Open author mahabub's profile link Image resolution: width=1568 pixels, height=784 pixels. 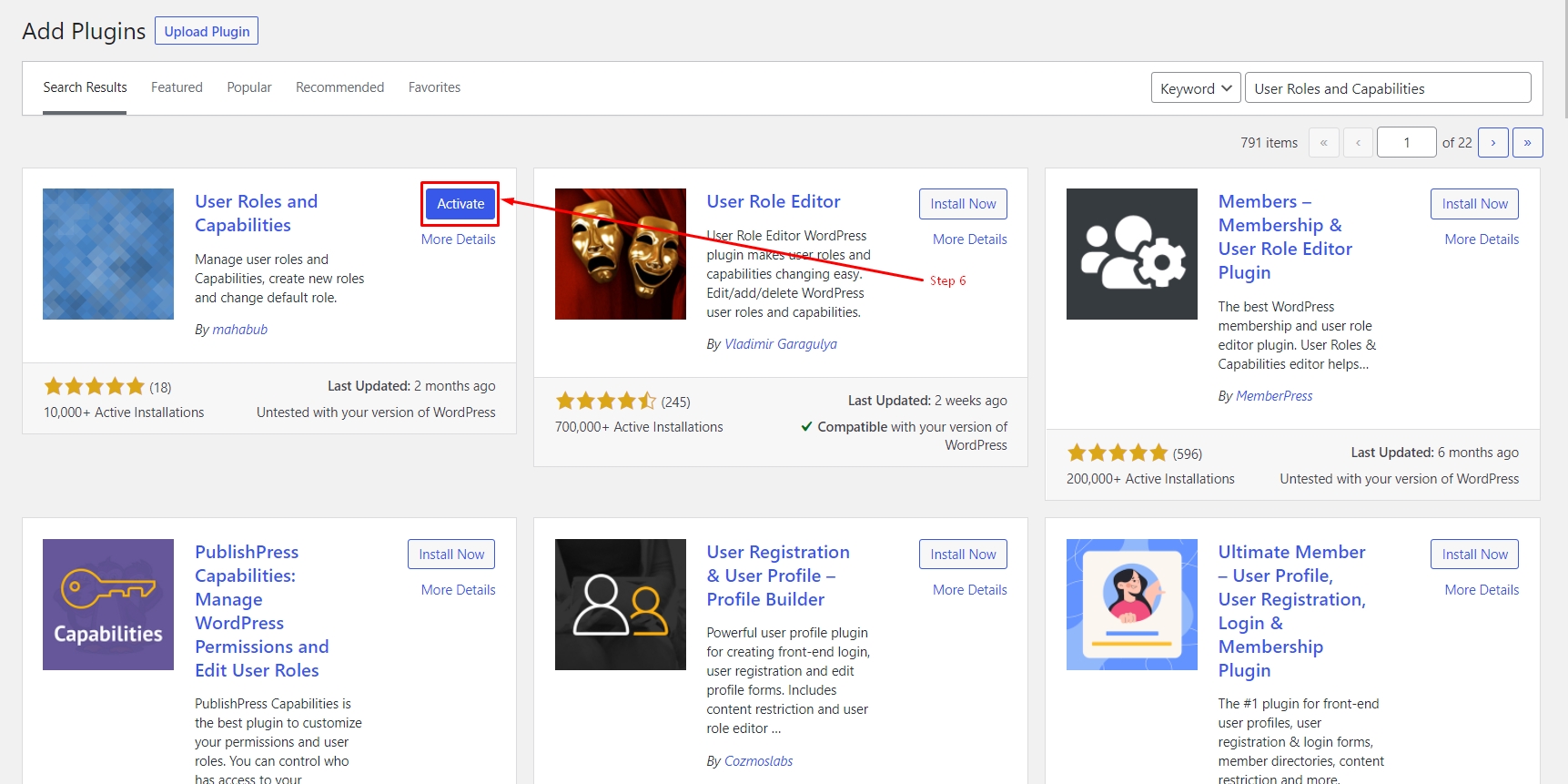click(240, 330)
